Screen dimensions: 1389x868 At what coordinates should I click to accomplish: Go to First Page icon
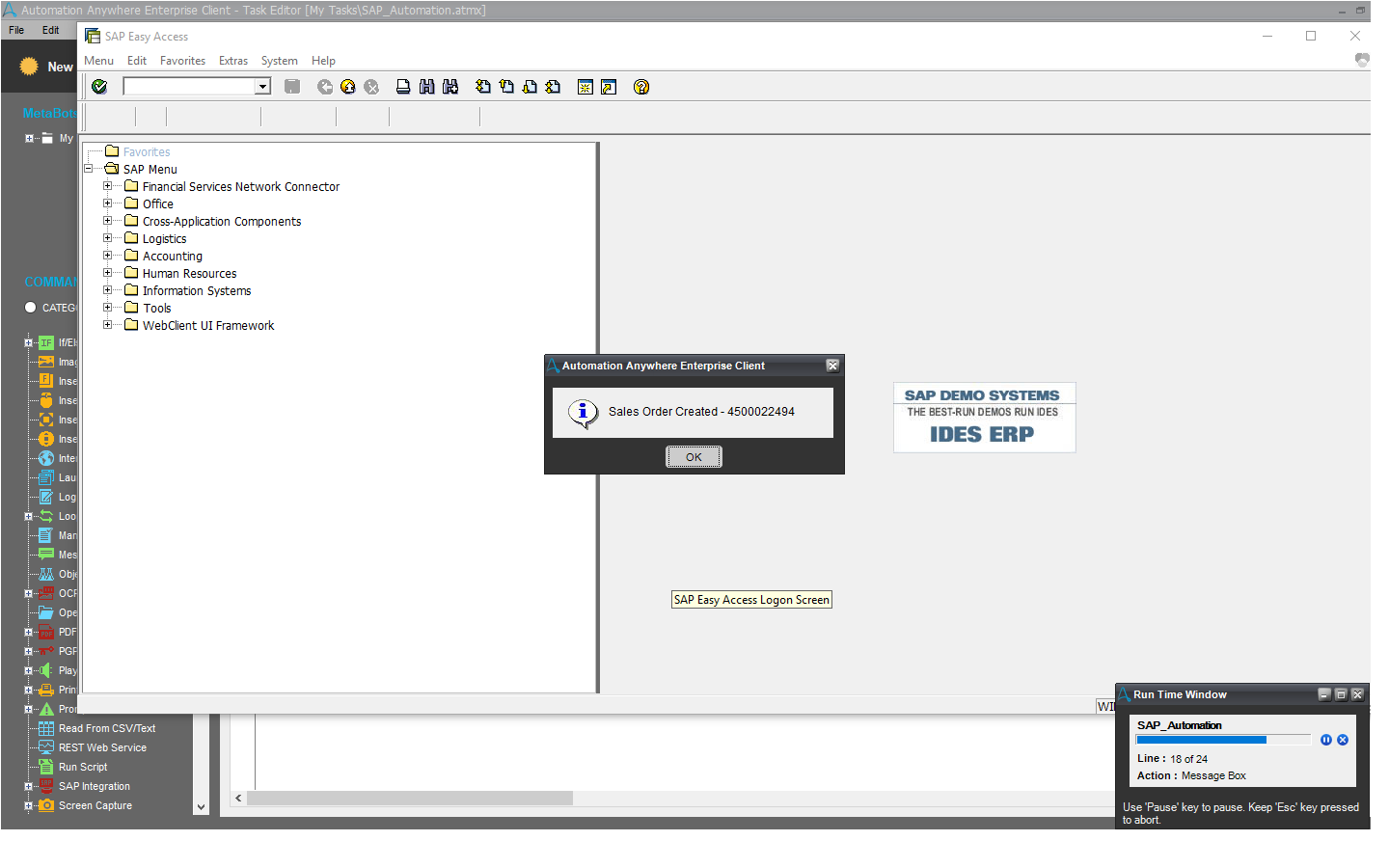pos(483,87)
